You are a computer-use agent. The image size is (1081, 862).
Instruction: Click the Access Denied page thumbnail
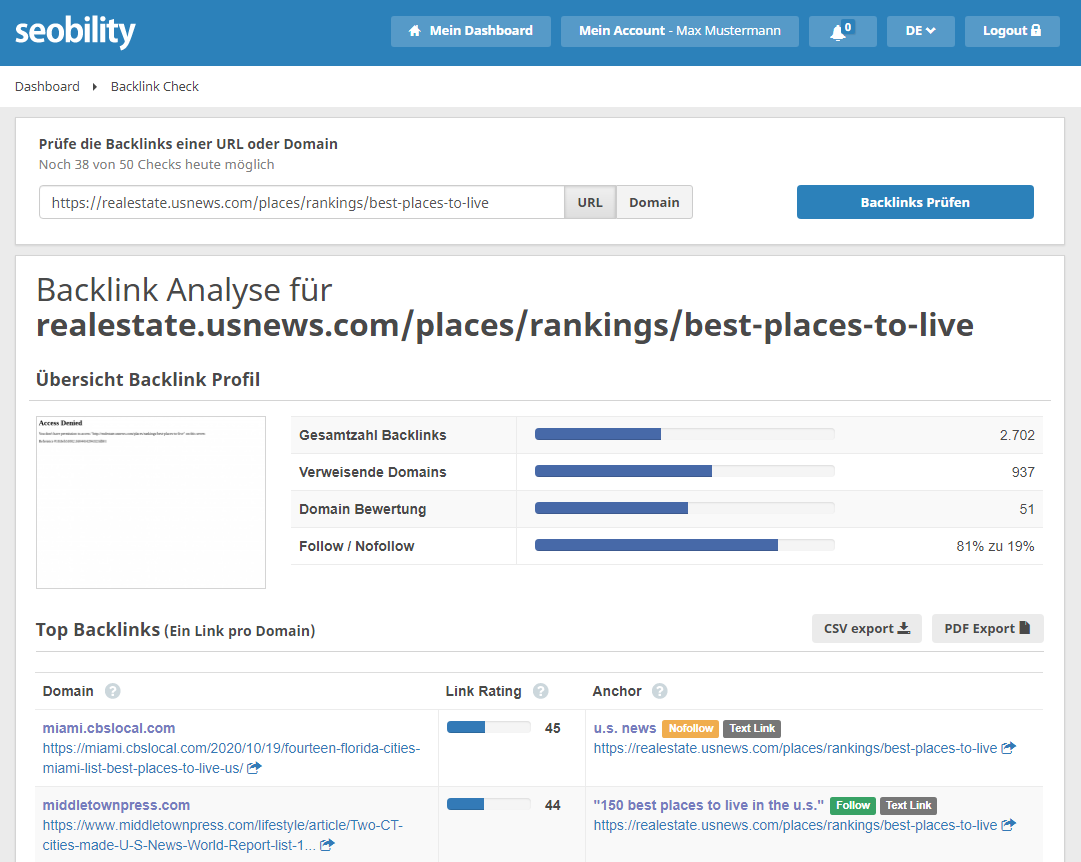[151, 502]
